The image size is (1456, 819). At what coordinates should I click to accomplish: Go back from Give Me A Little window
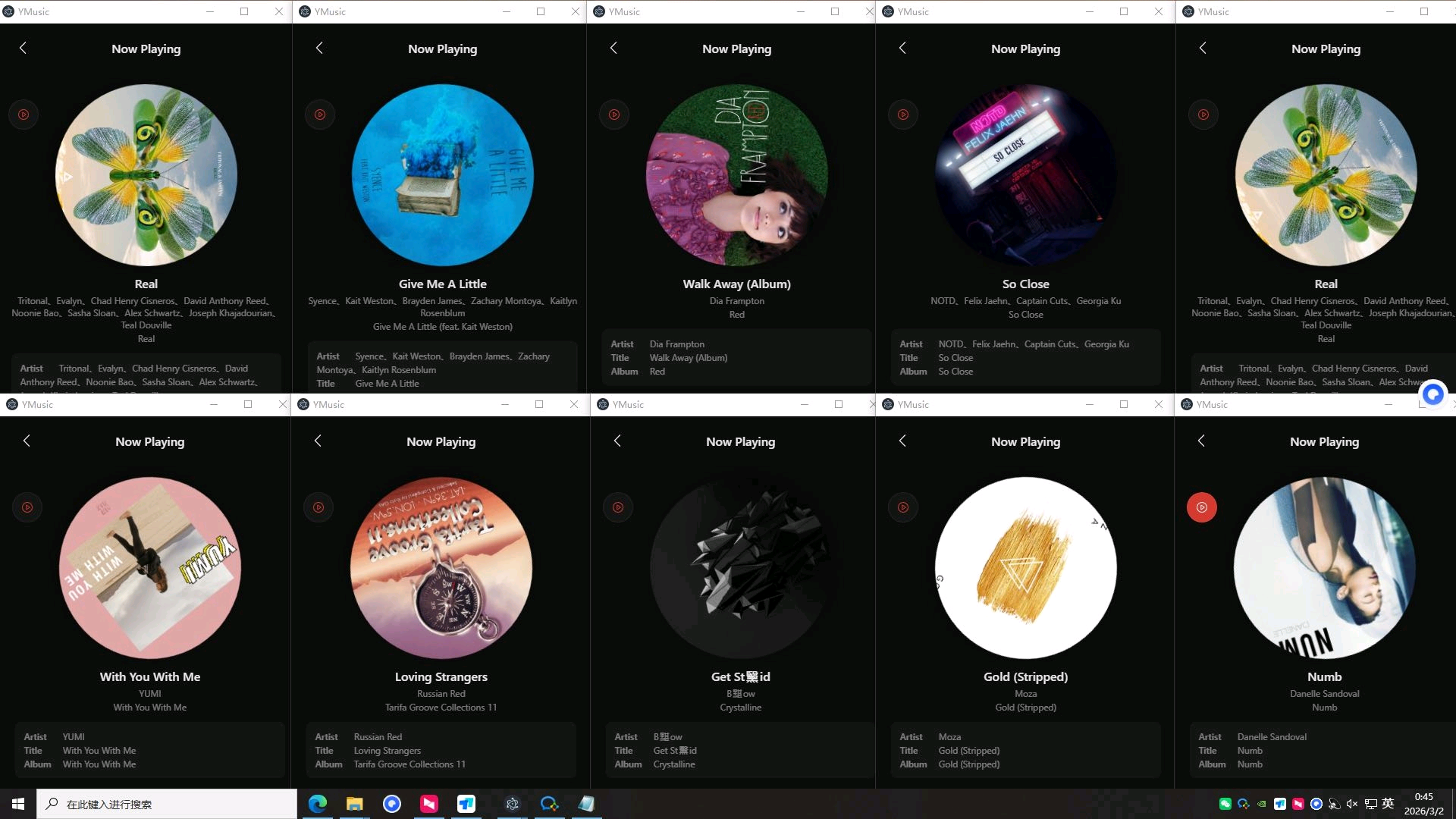click(x=319, y=48)
